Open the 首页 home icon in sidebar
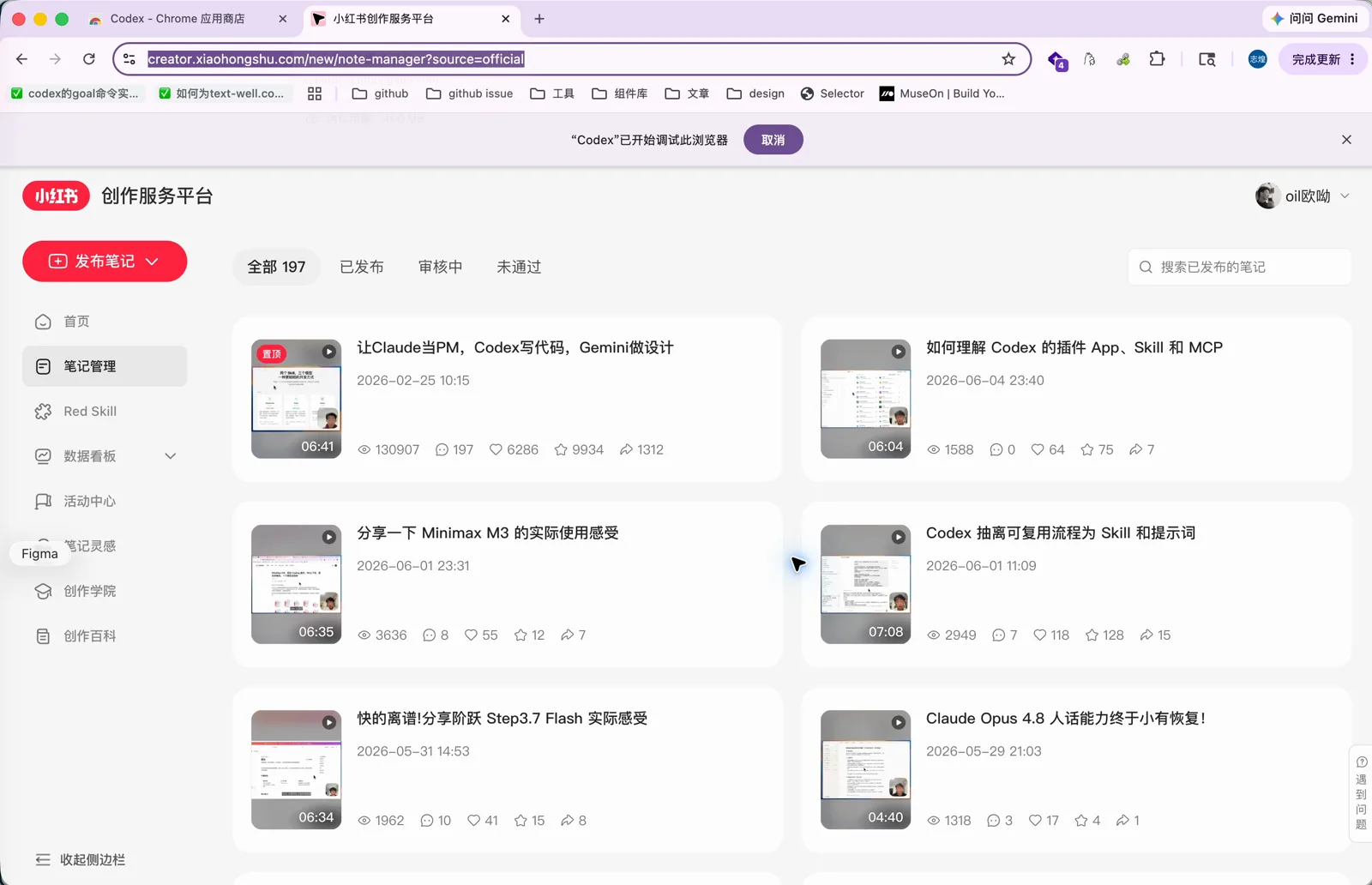 click(x=43, y=322)
